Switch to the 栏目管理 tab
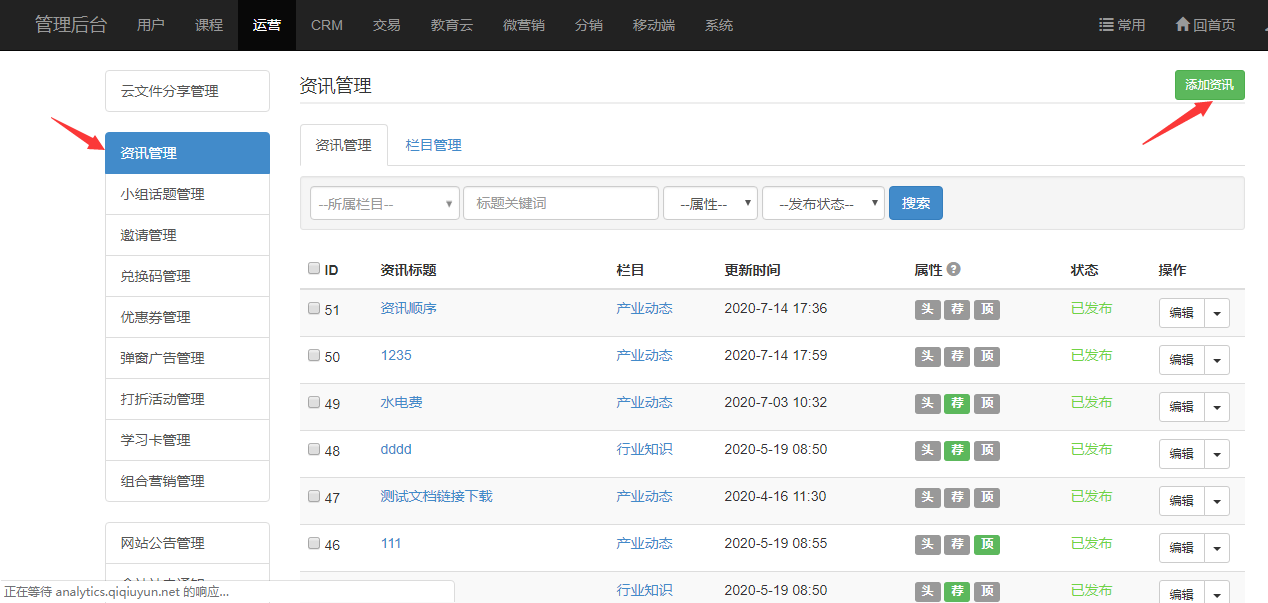The width and height of the screenshot is (1268, 603). (433, 145)
